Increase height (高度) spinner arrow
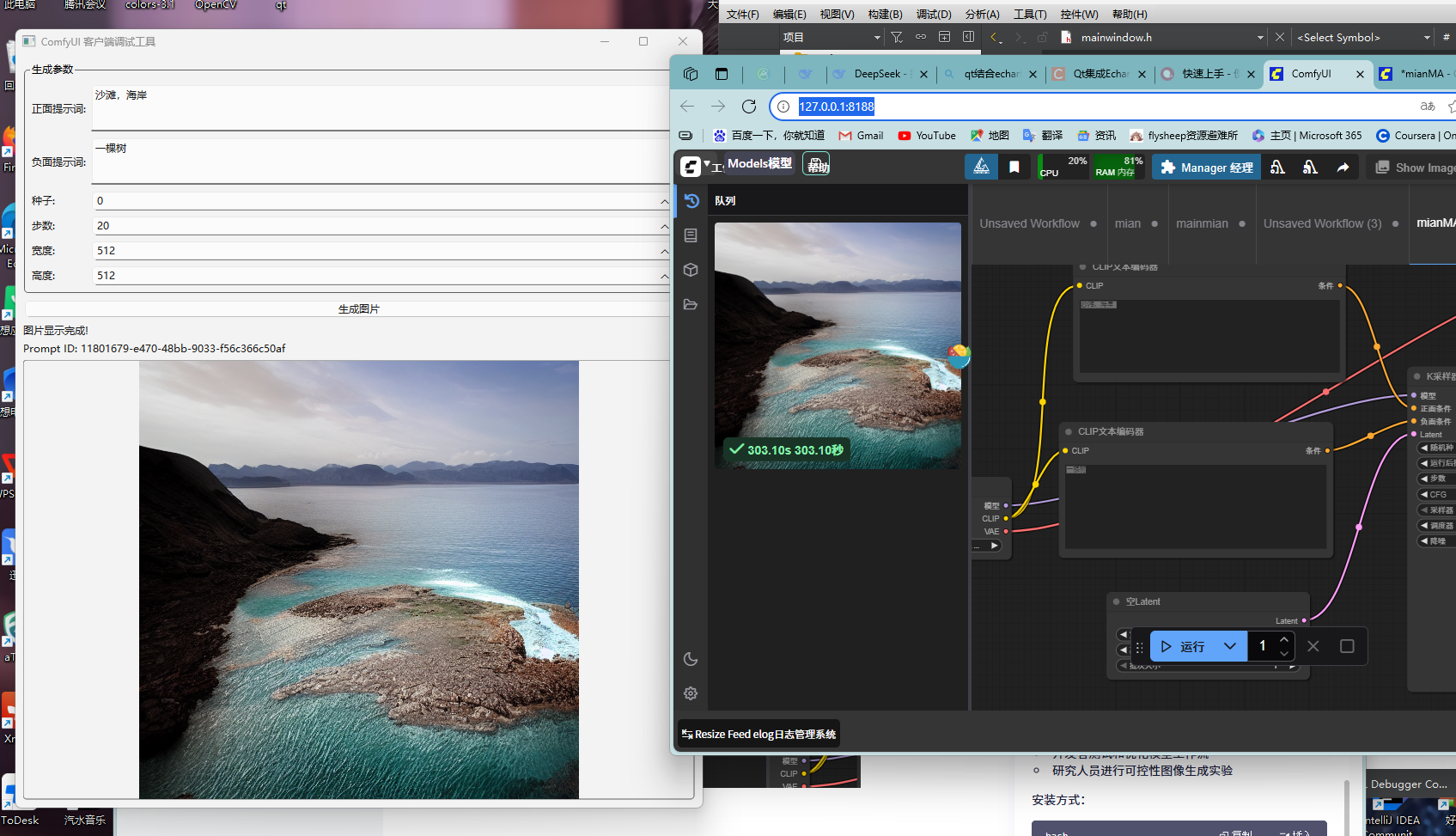 click(x=664, y=276)
